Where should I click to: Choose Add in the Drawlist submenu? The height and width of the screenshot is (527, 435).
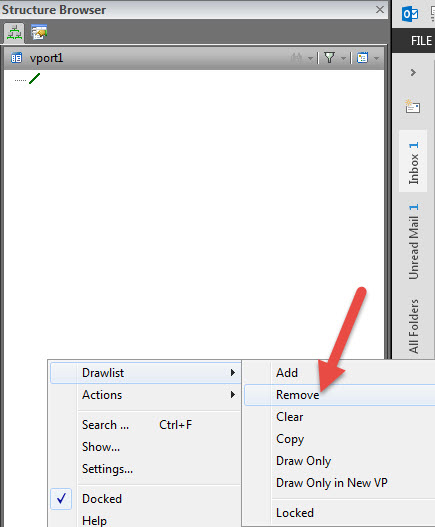pos(340,373)
